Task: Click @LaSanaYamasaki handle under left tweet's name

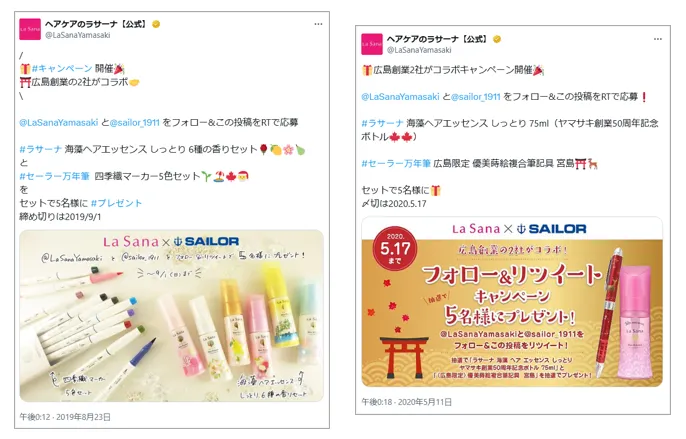Action: 77,35
